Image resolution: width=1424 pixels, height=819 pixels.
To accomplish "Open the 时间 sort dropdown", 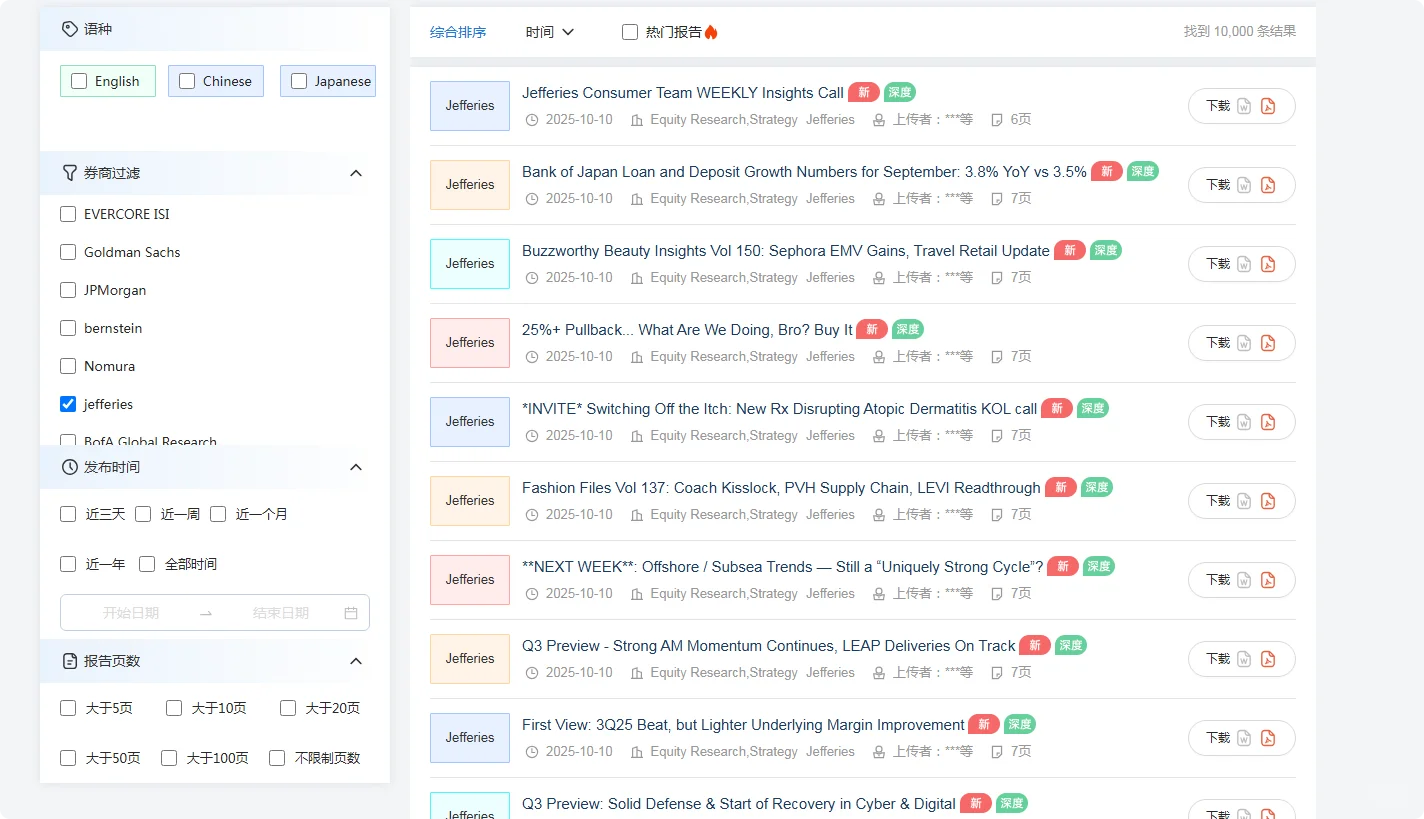I will [x=550, y=32].
